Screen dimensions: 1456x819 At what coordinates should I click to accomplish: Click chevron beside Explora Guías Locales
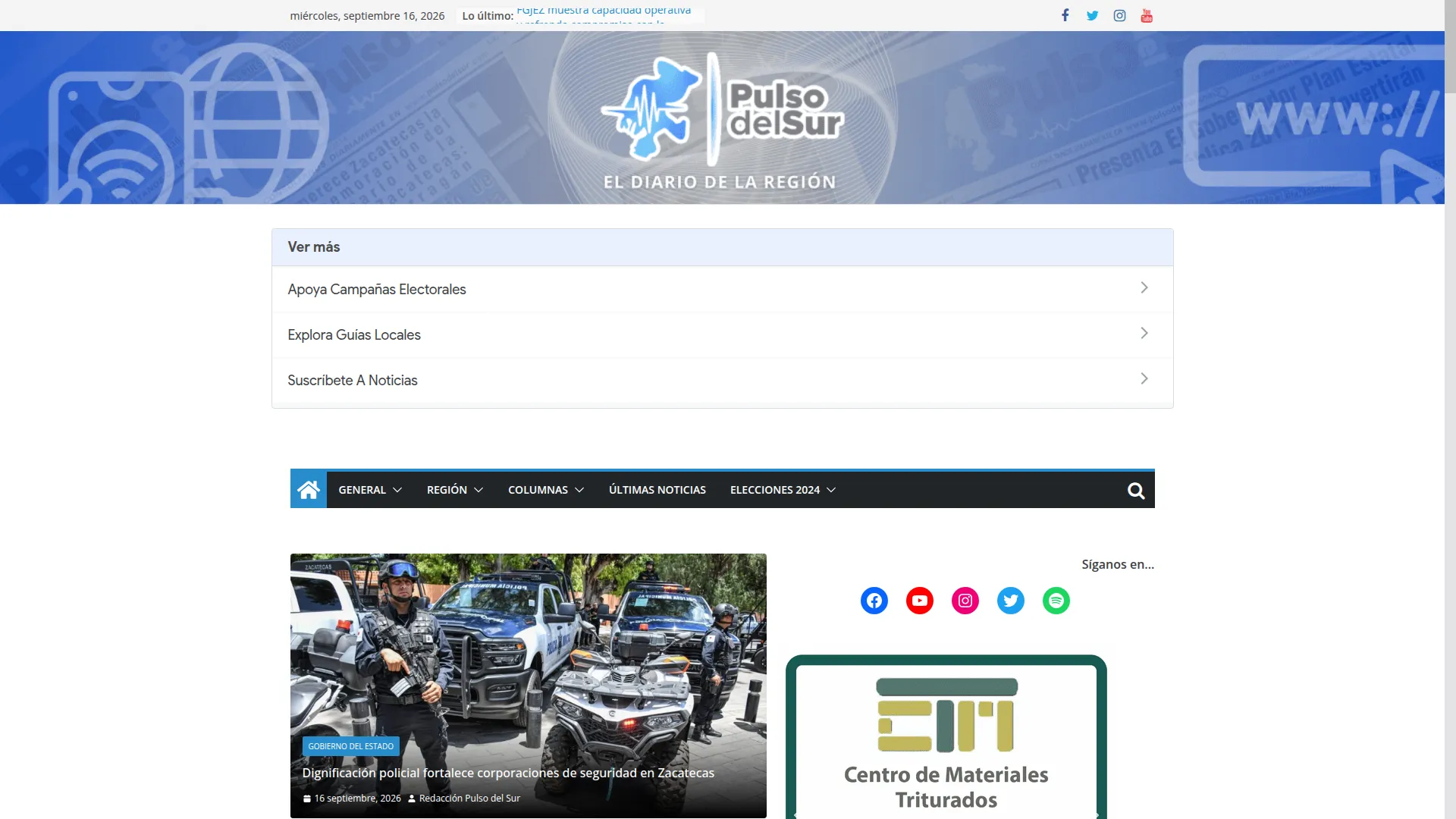pyautogui.click(x=1144, y=333)
